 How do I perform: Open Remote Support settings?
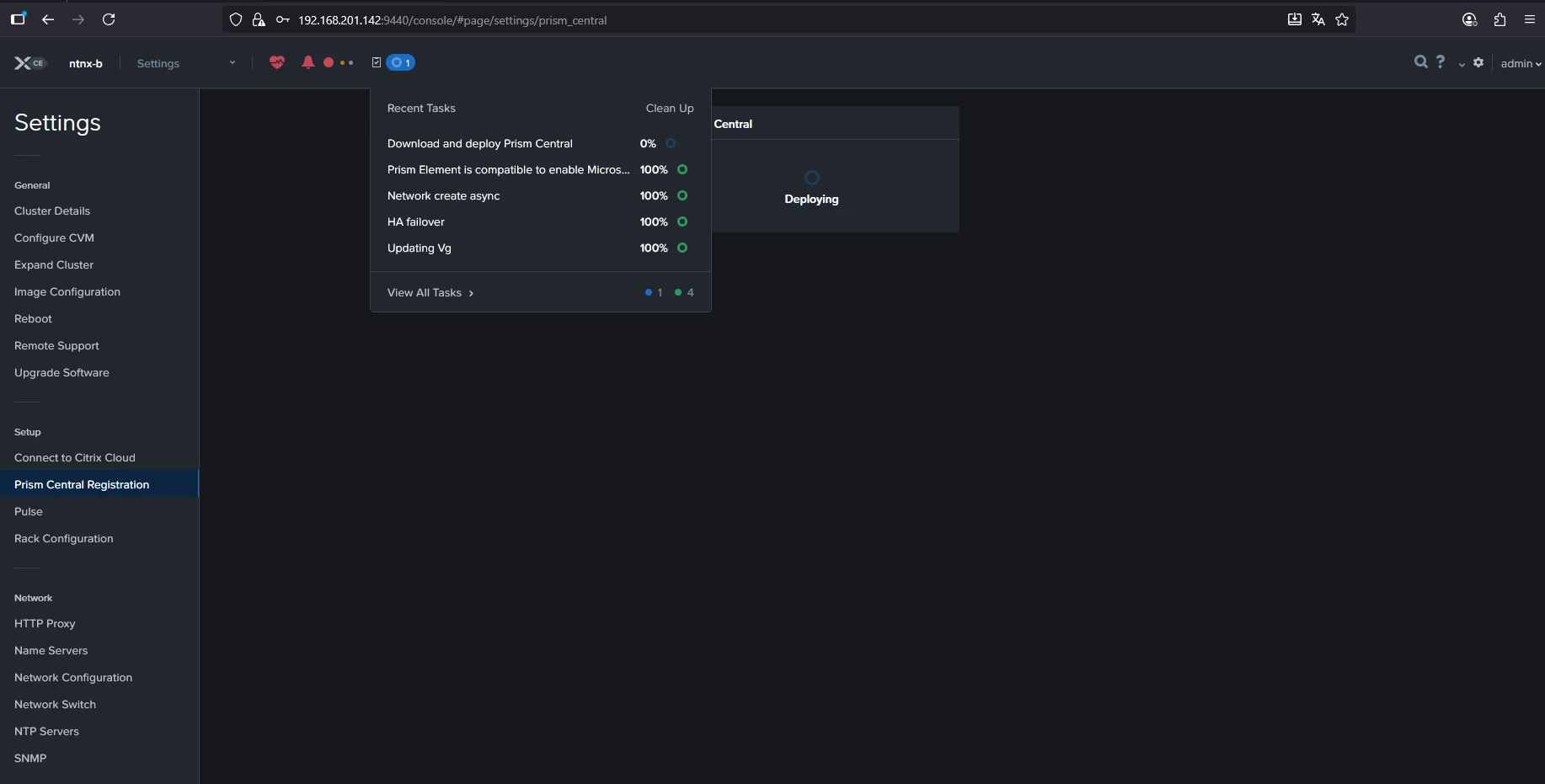[x=56, y=345]
